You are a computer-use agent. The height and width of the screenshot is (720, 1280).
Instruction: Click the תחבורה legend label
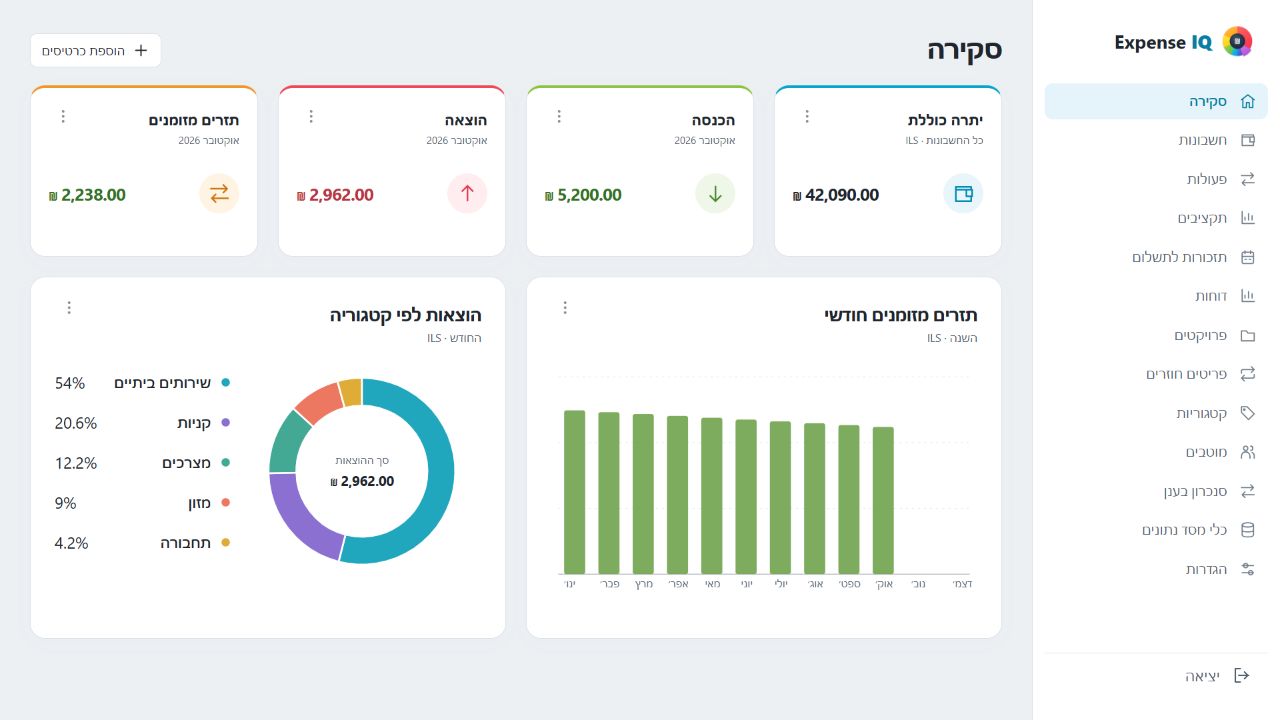(x=186, y=543)
